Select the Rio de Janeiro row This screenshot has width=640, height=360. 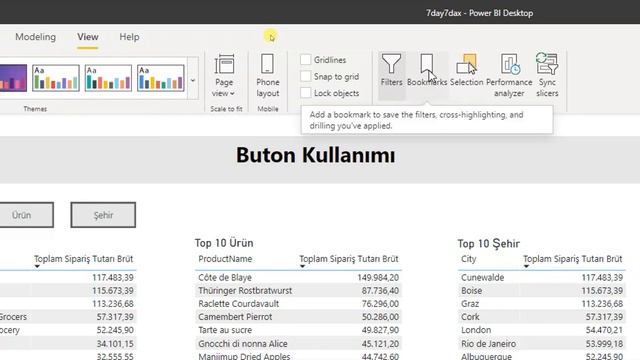tap(542, 344)
